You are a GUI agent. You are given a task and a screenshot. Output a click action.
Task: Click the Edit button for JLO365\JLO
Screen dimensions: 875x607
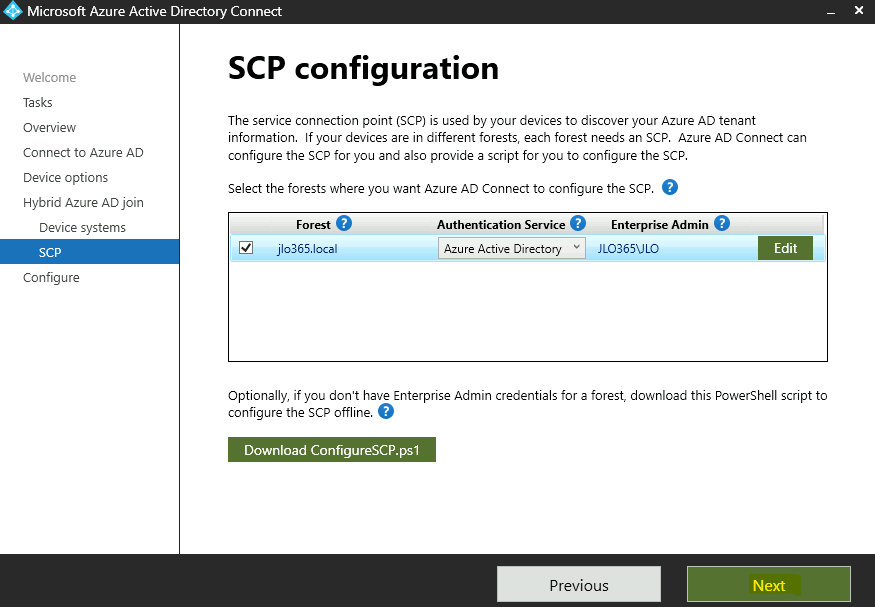click(x=785, y=248)
